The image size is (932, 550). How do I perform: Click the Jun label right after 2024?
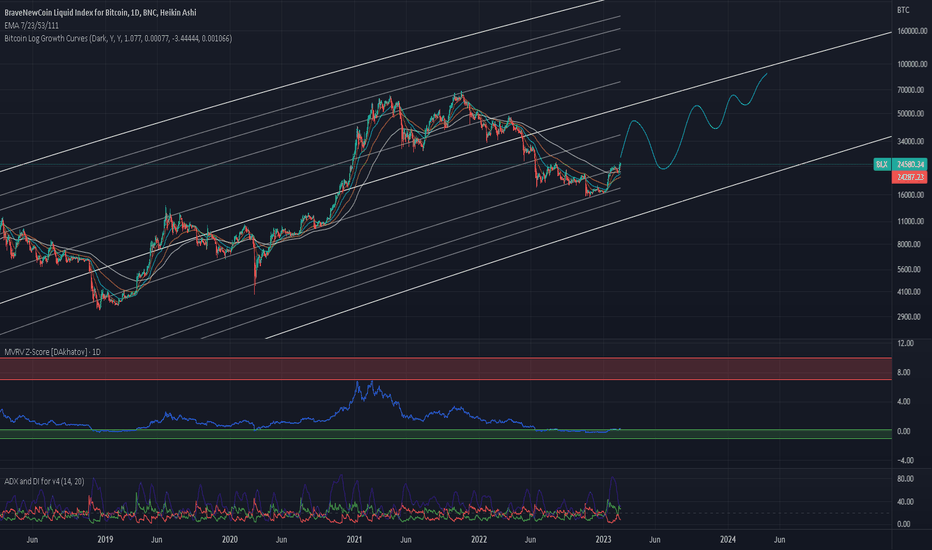pyautogui.click(x=779, y=540)
